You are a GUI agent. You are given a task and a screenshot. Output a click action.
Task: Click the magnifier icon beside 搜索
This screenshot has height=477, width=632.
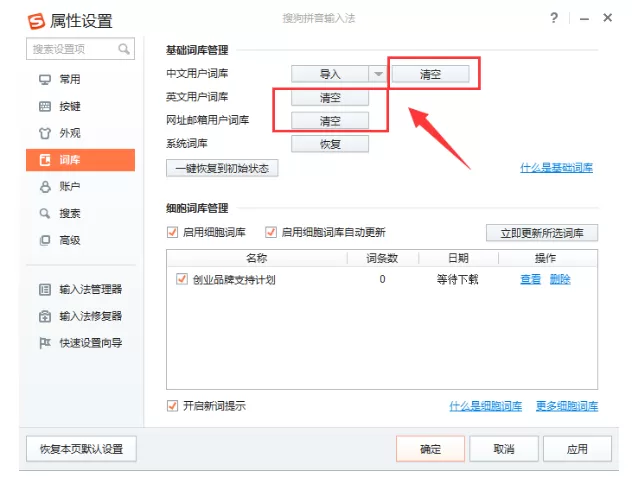coord(45,213)
